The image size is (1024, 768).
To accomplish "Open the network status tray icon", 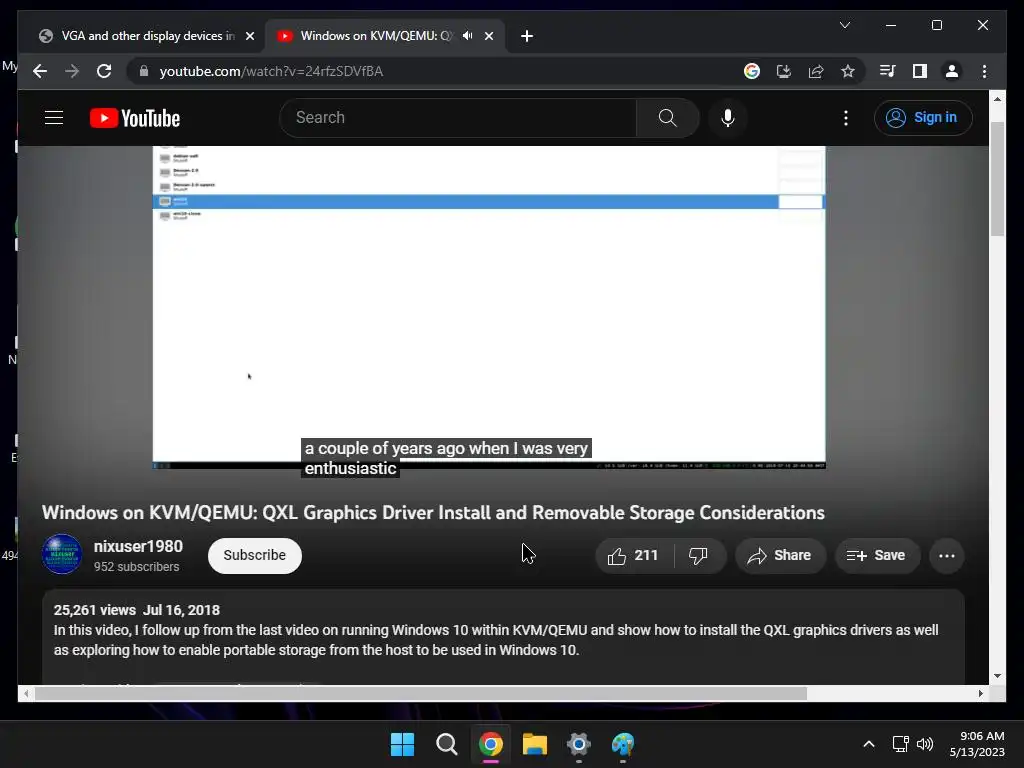I will pyautogui.click(x=900, y=744).
